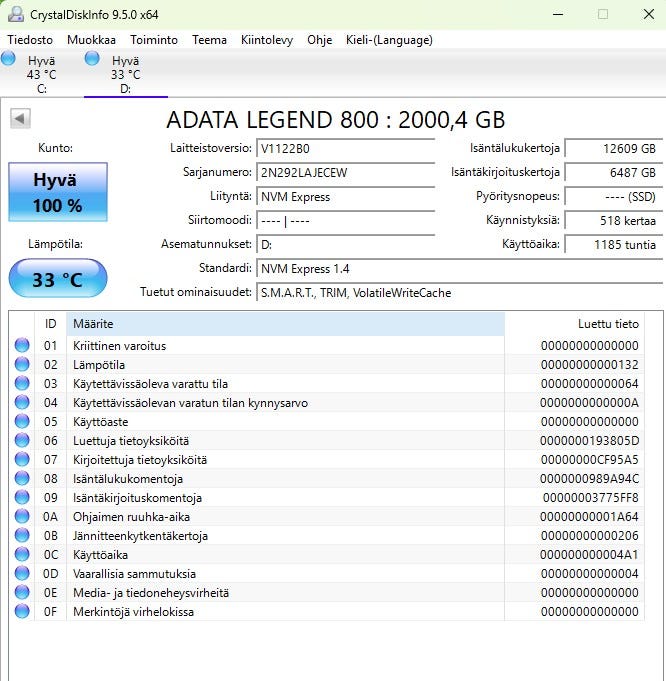Click the previous disk arrow button
The image size is (666, 681).
pos(19,119)
